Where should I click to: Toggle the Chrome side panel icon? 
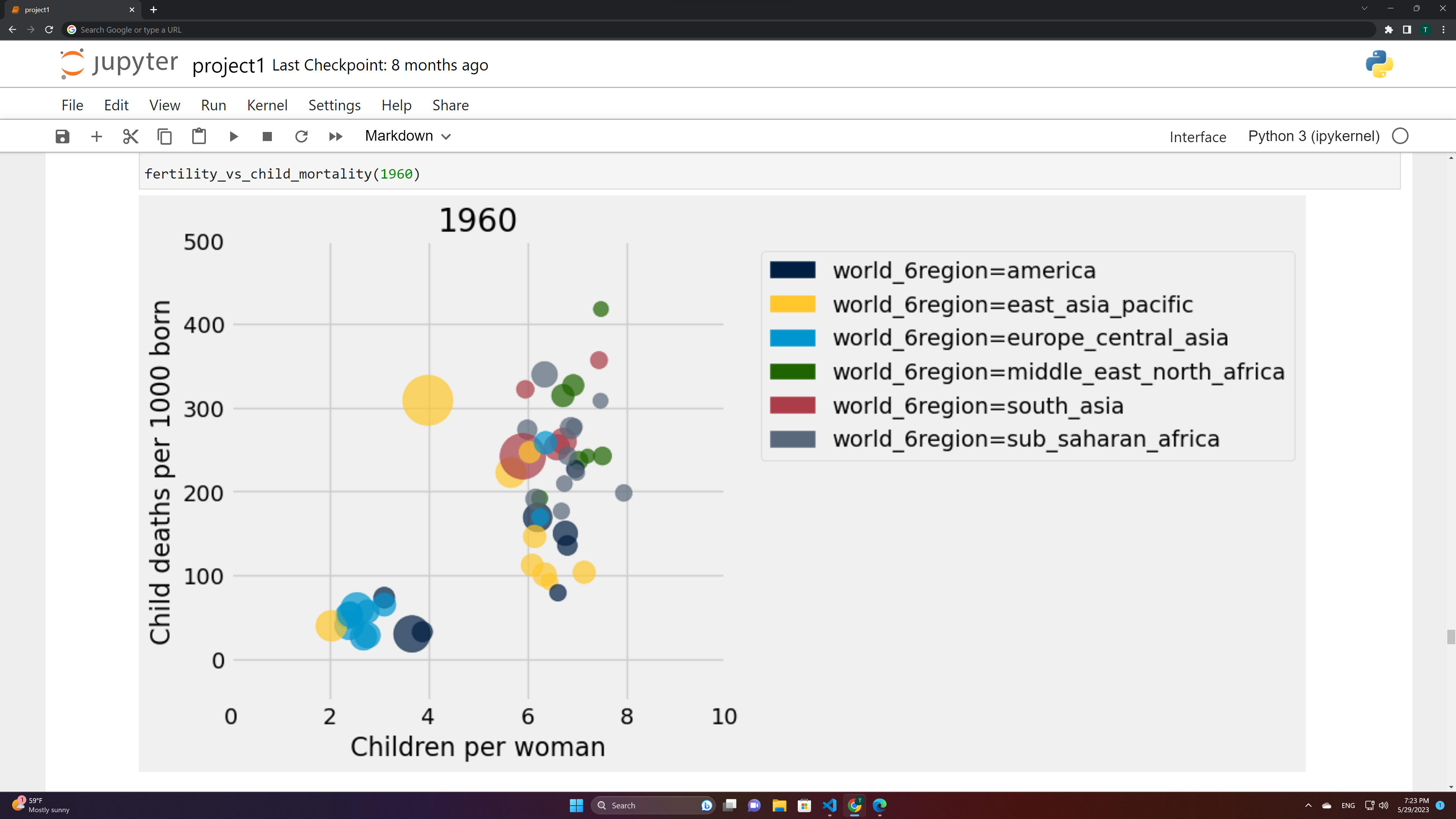(1407, 30)
